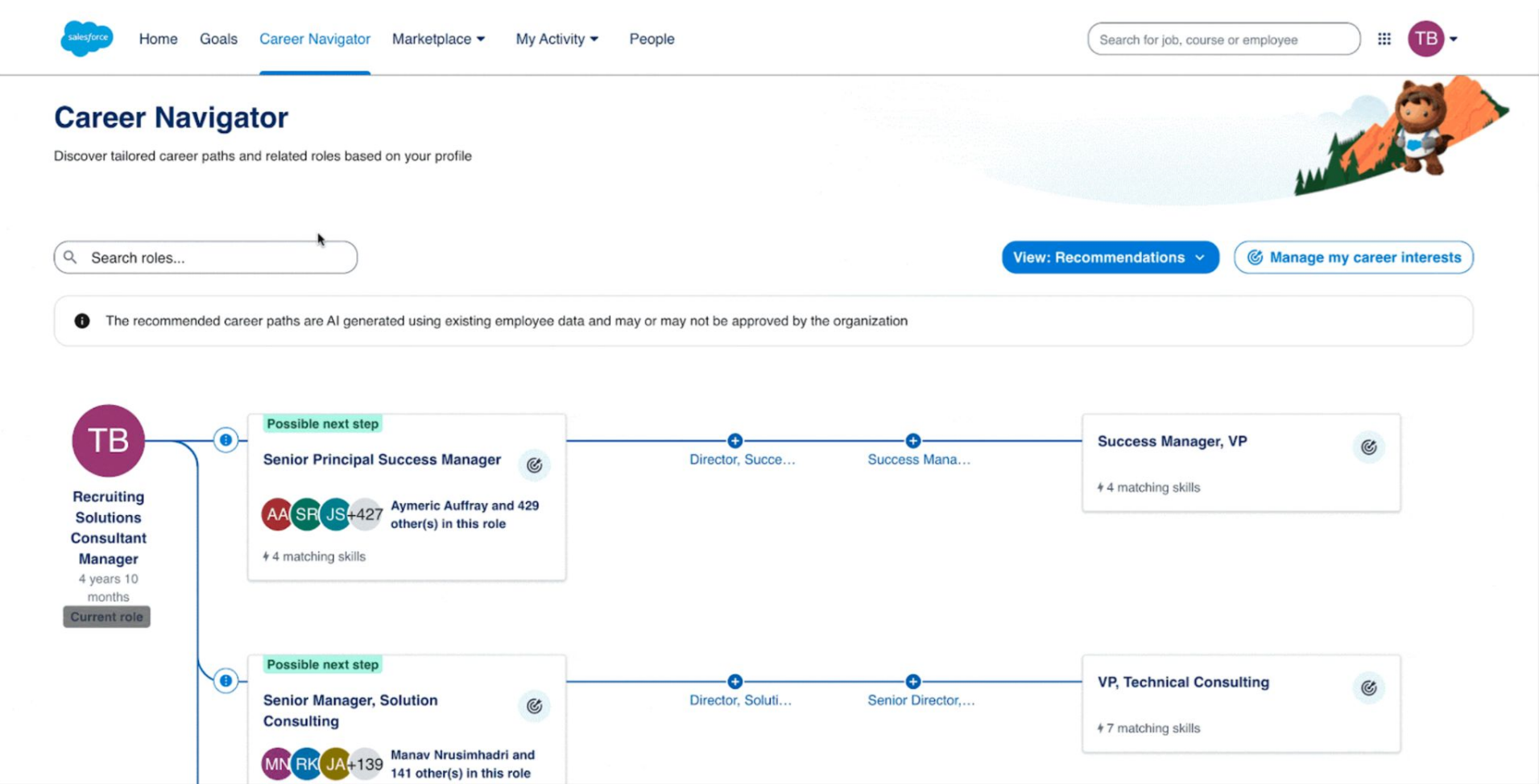Focus the Search roles input field
Viewport: 1539px width, 784px height.
[205, 257]
